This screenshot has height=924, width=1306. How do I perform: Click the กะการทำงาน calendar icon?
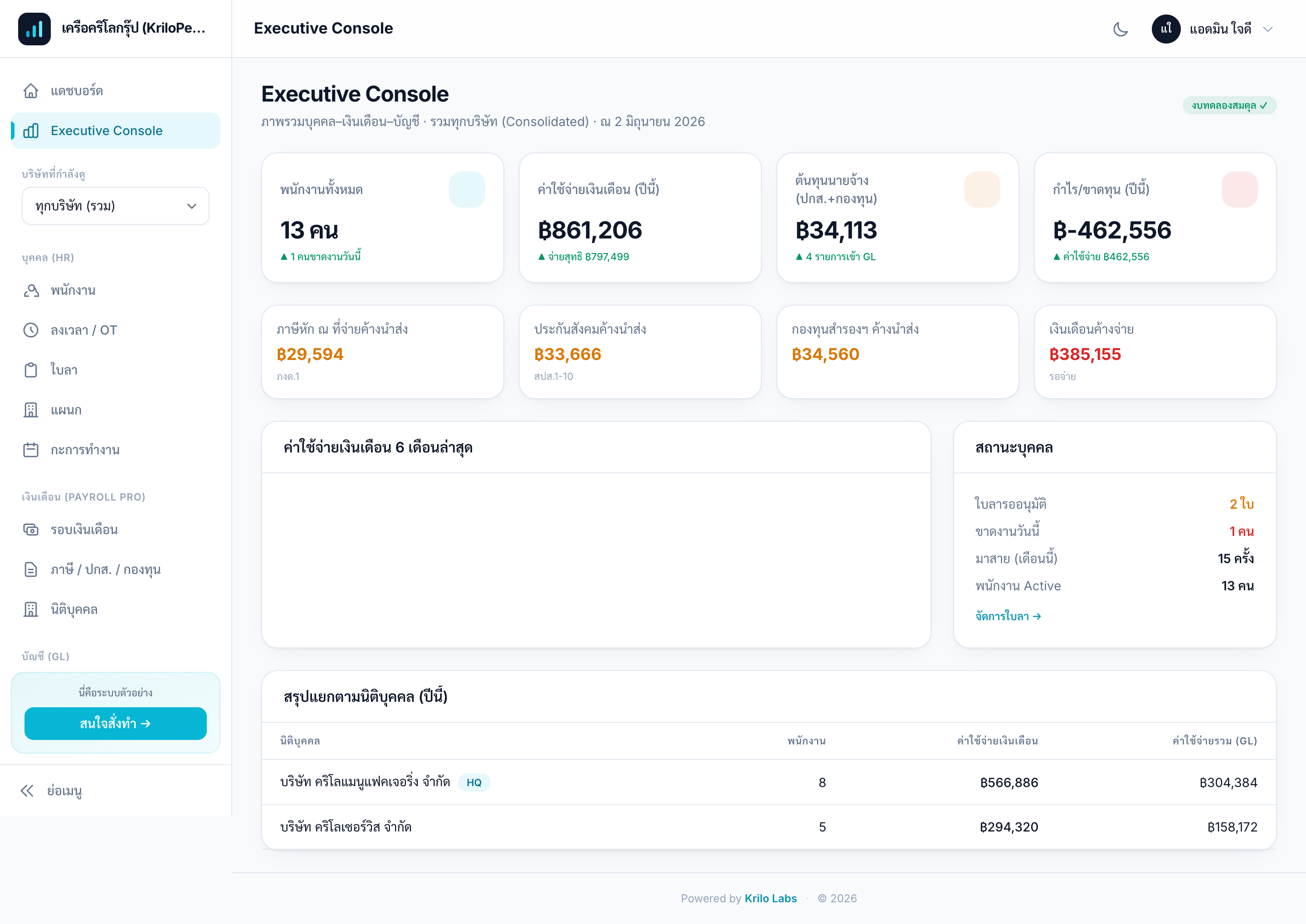31,449
